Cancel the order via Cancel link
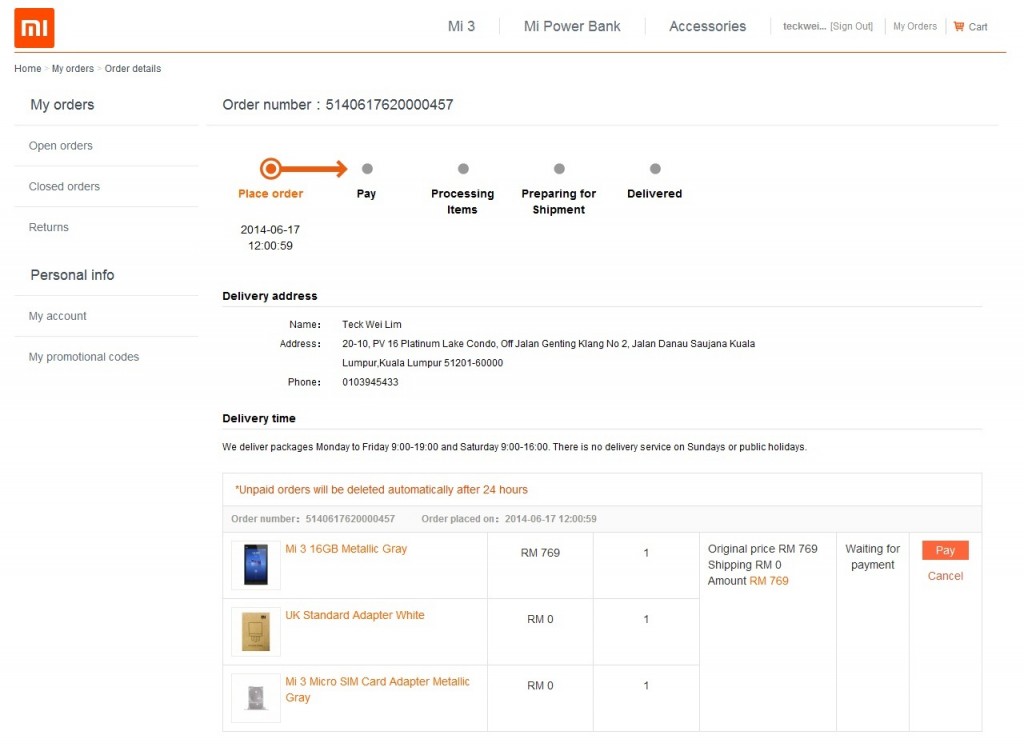The width and height of the screenshot is (1024, 747). point(945,576)
